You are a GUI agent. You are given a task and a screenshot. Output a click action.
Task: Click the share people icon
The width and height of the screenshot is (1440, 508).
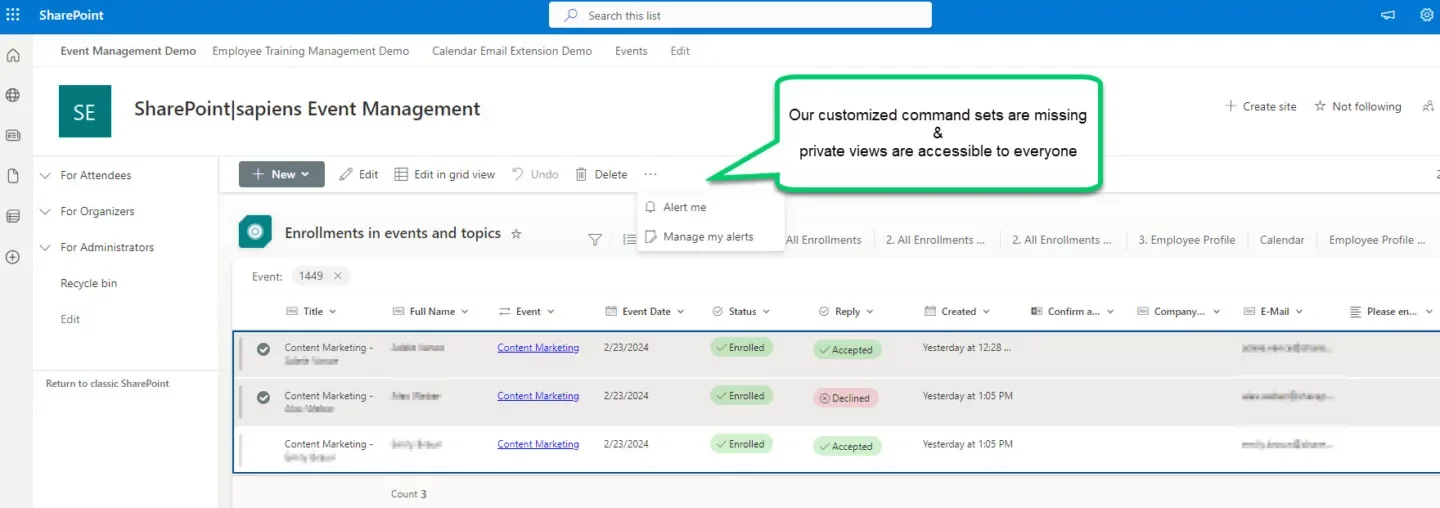click(1428, 106)
